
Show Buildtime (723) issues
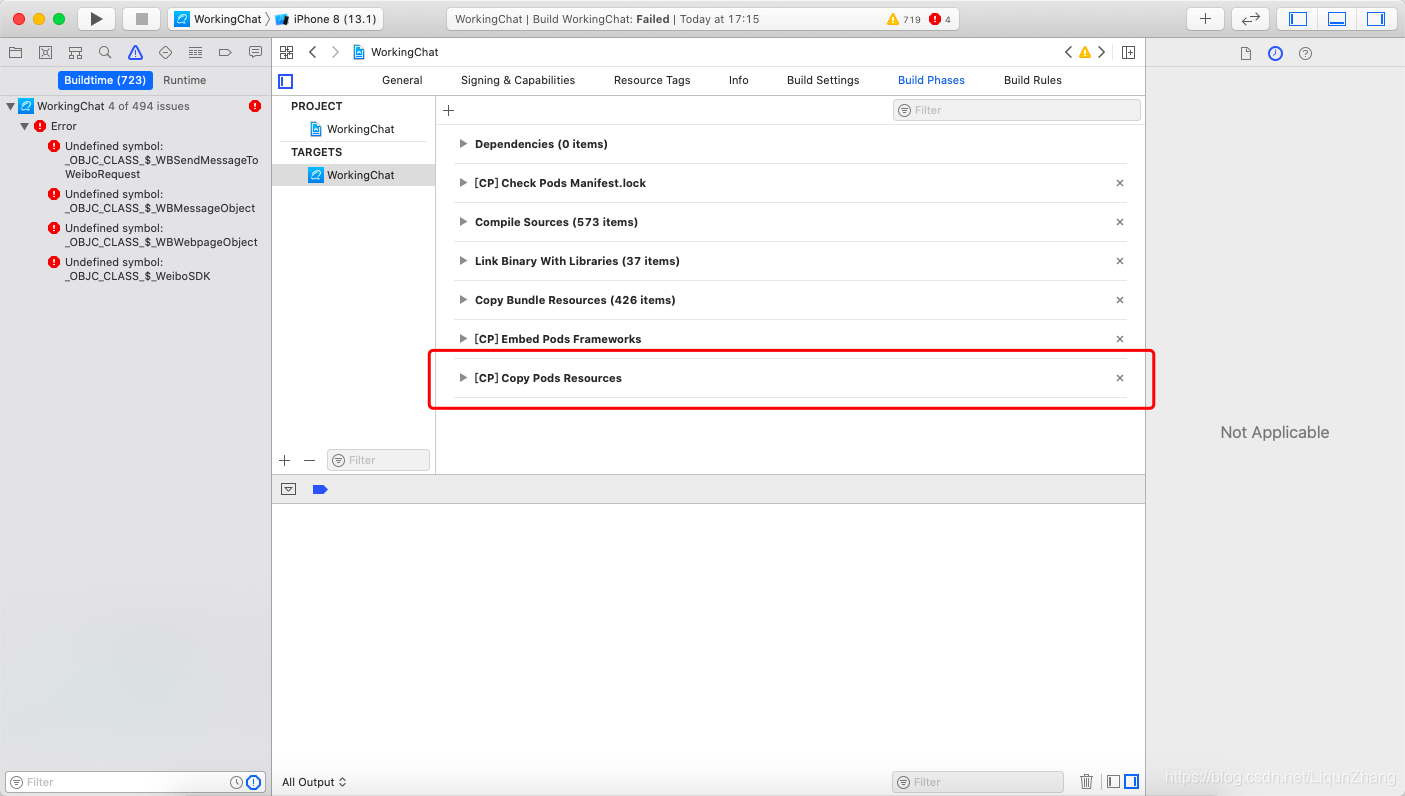pyautogui.click(x=105, y=80)
